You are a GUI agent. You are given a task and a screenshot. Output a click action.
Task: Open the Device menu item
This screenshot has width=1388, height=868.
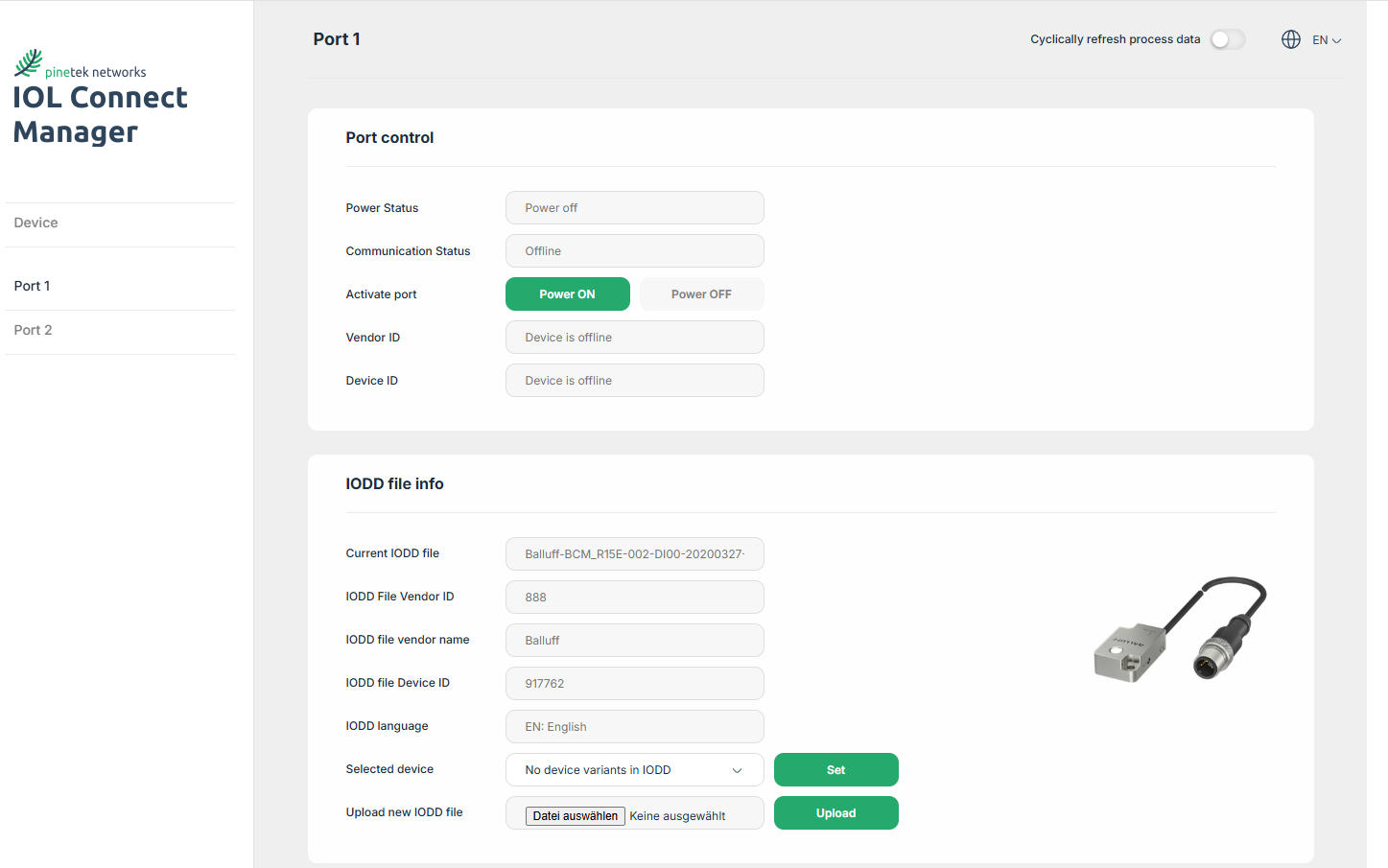pos(36,223)
